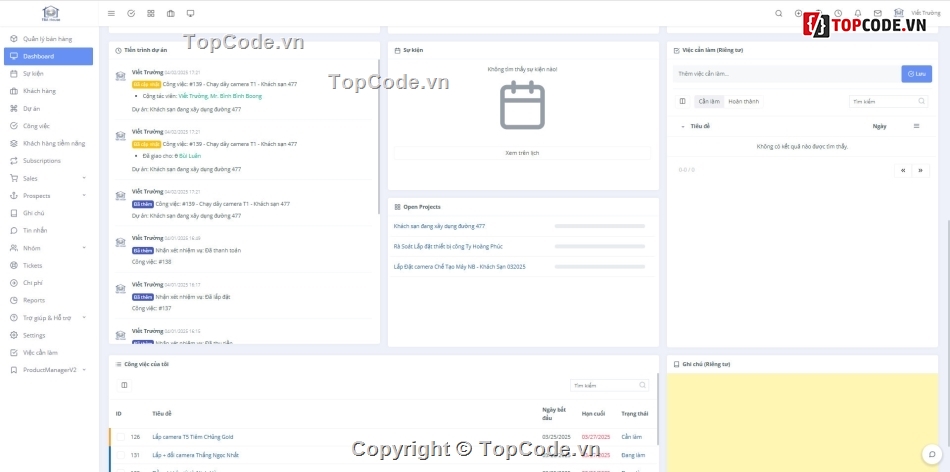Open project Khách sạn đang xây dựng đường 477
The width and height of the screenshot is (950, 472).
pos(439,226)
